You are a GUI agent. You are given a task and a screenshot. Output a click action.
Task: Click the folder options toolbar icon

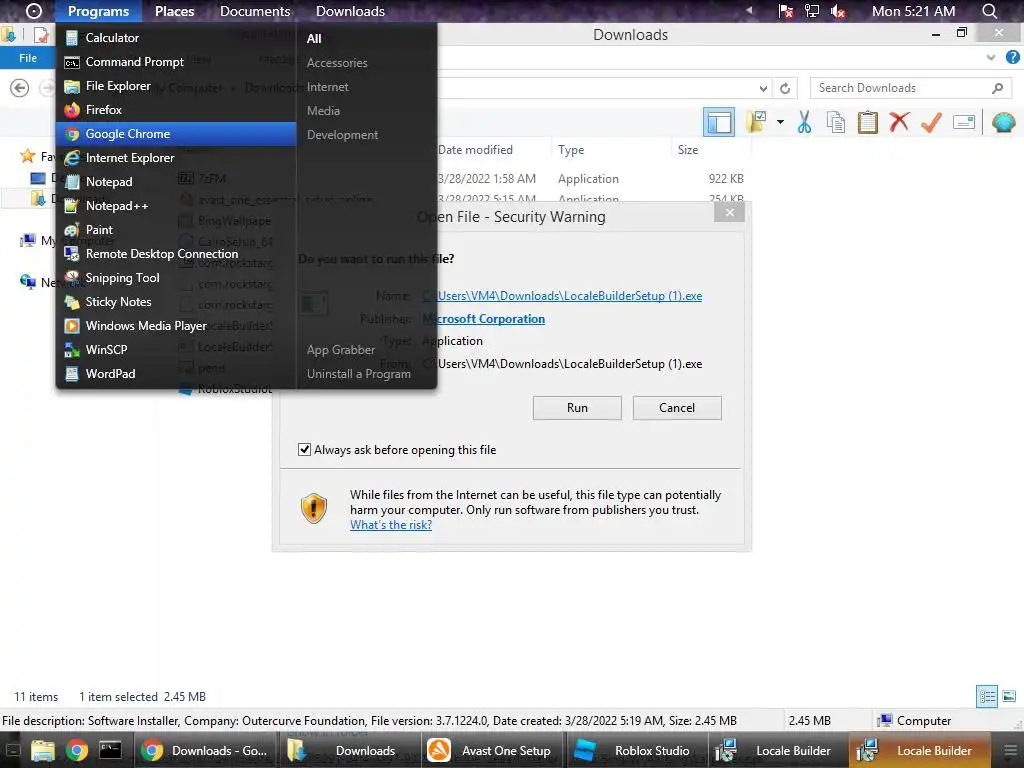click(757, 122)
